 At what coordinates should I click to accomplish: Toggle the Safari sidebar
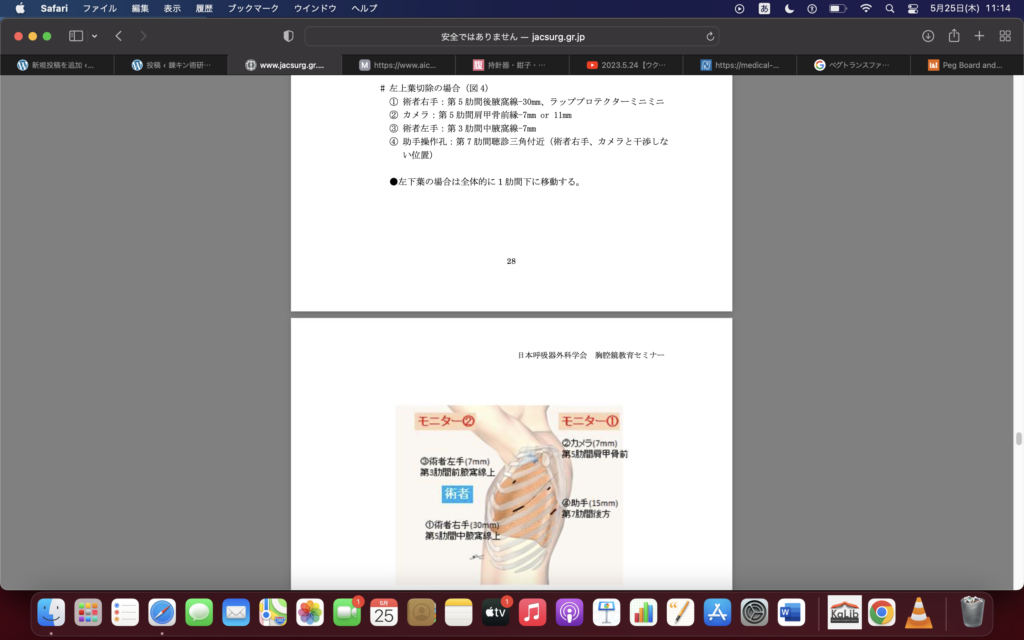(76, 36)
